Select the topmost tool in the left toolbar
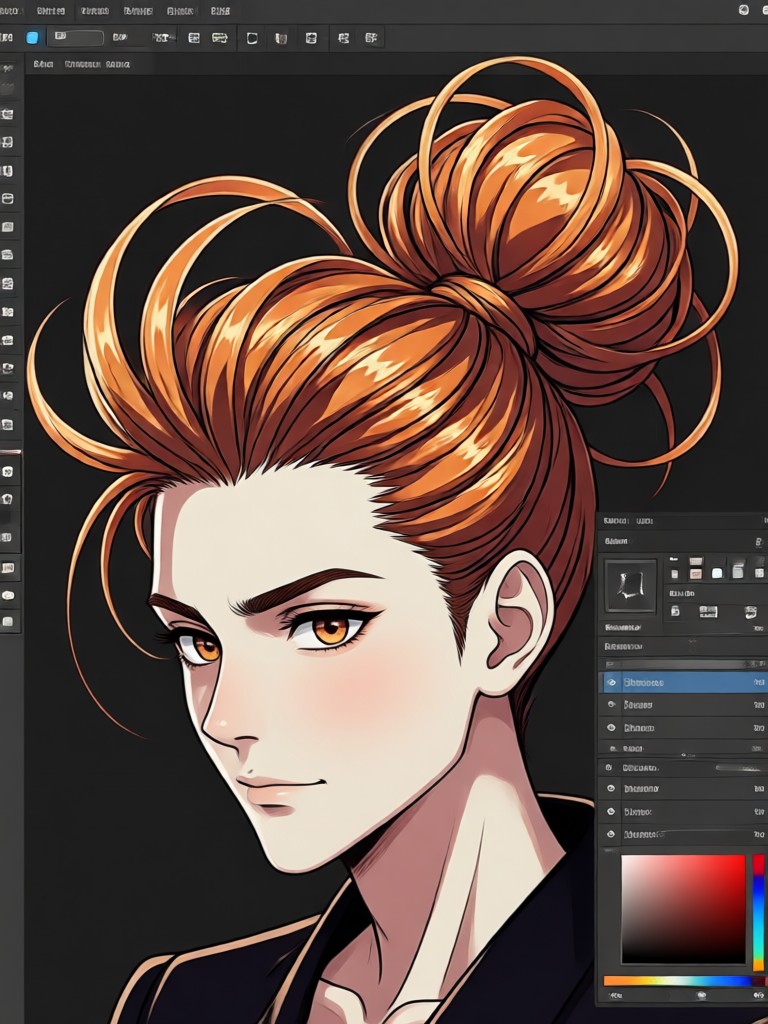The image size is (768, 1024). click(x=7, y=68)
